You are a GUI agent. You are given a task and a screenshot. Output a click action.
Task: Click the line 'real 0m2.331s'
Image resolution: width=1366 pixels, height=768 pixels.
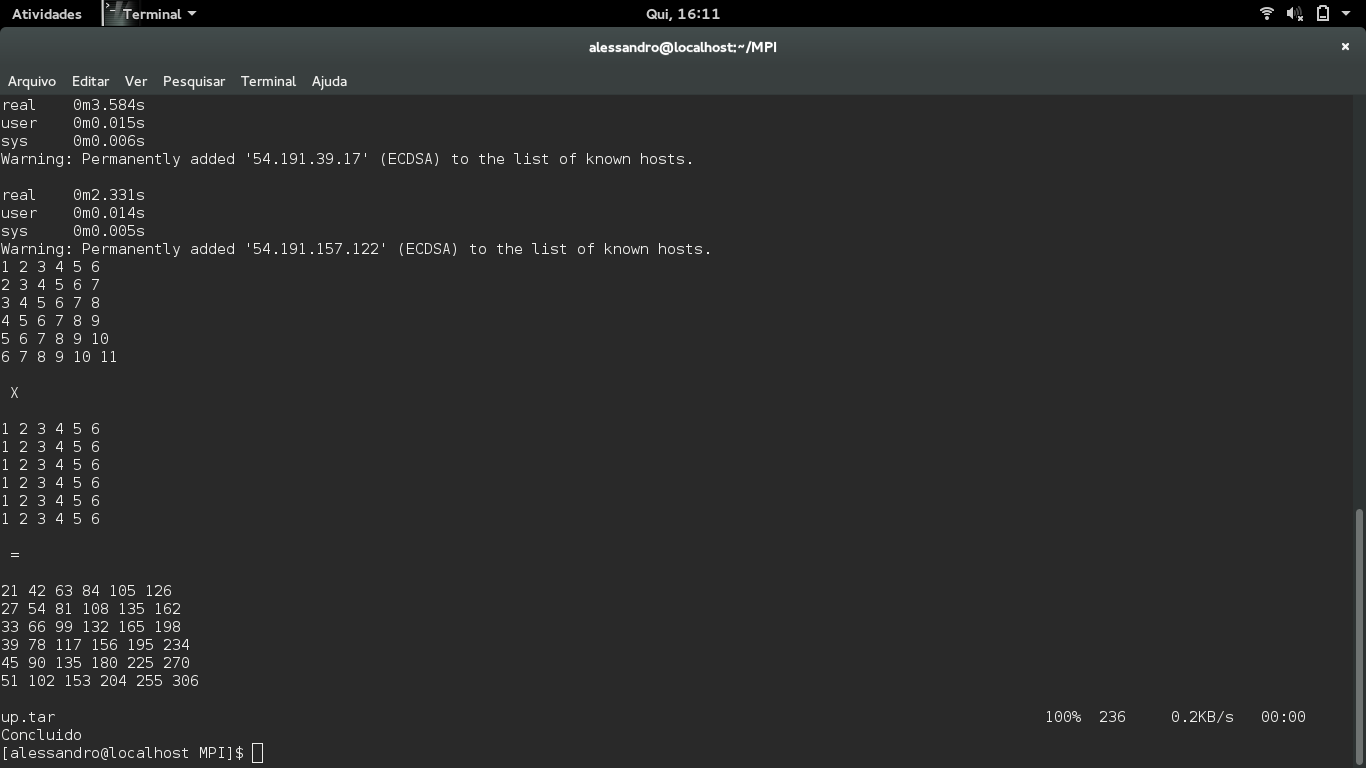click(73, 195)
